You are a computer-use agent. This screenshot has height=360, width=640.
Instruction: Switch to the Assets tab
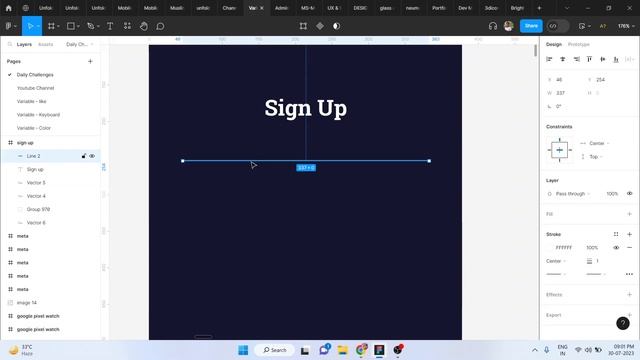46,44
